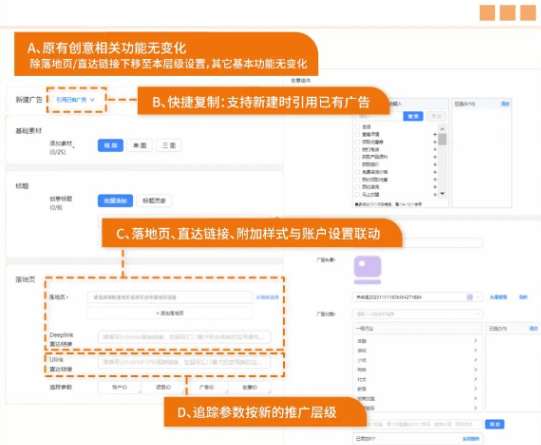
Task: Expand the 金融 industry row chevron
Action: point(475,340)
